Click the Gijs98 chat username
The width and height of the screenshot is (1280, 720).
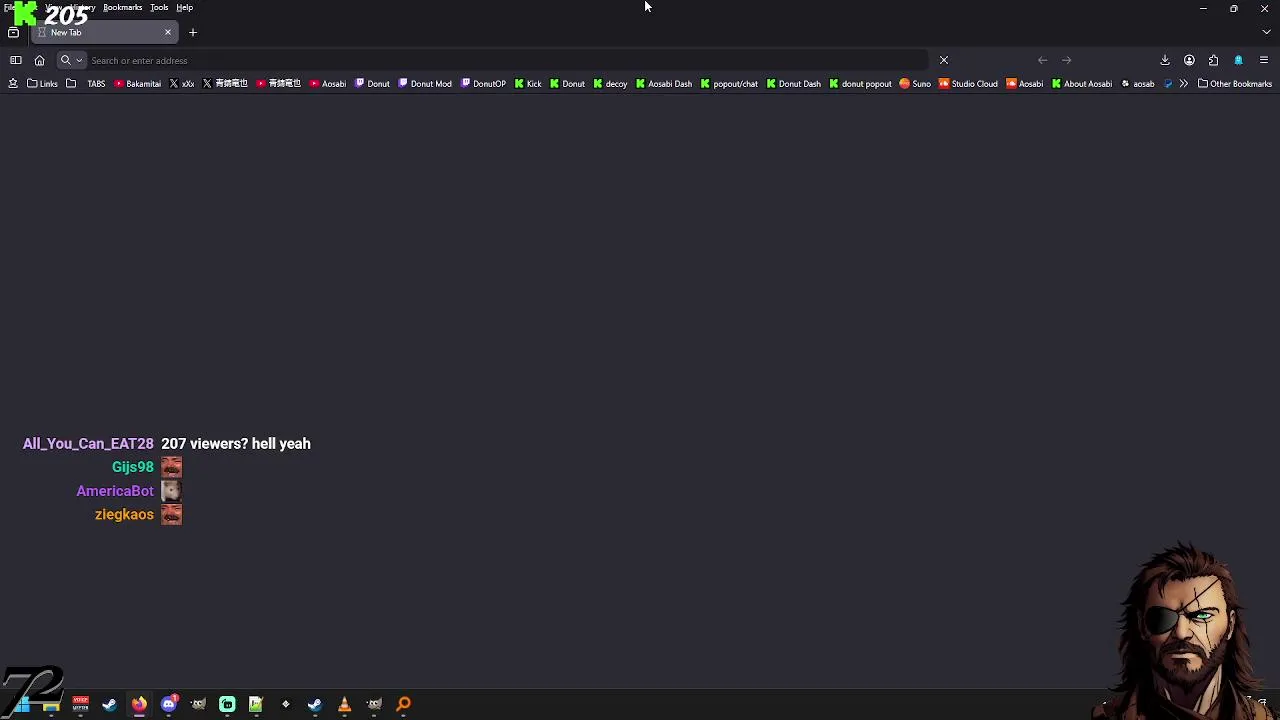(133, 467)
